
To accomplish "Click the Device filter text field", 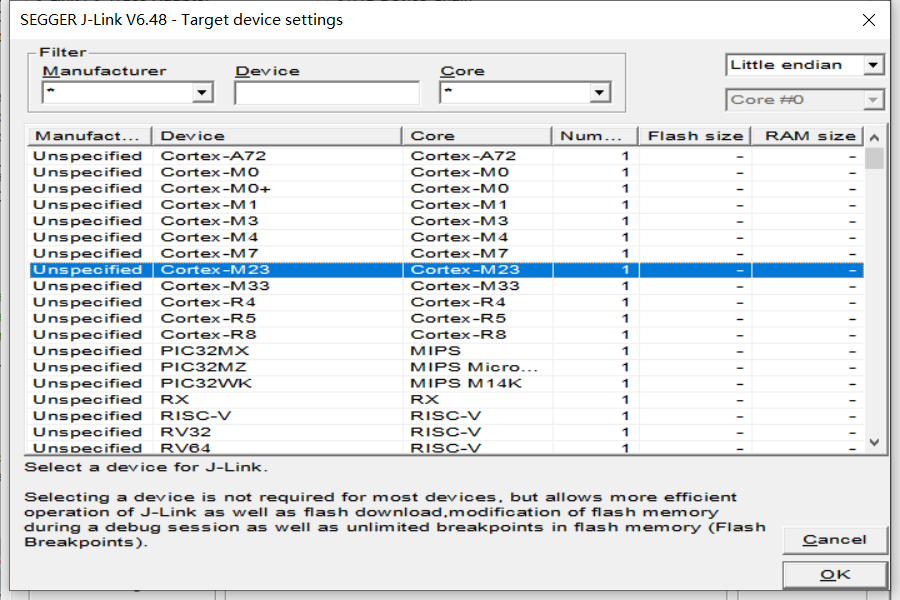I will pos(327,93).
